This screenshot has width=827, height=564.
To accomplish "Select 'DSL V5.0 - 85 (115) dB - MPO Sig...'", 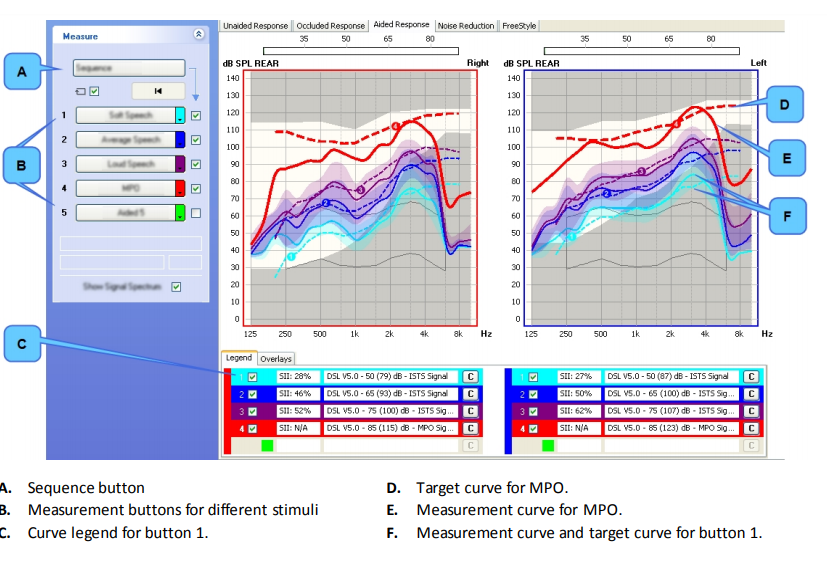I will (x=391, y=428).
